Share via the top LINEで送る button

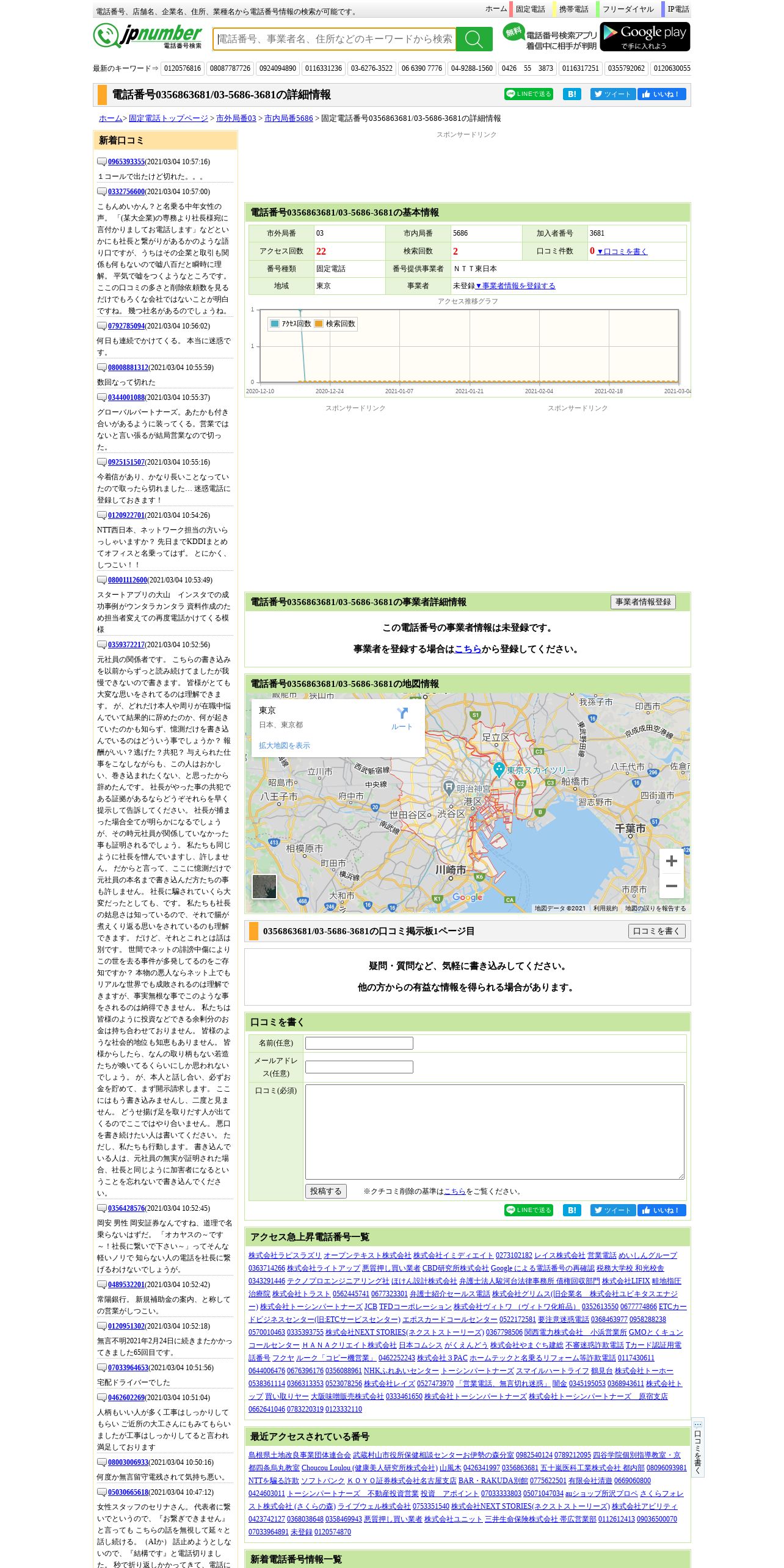coord(528,94)
